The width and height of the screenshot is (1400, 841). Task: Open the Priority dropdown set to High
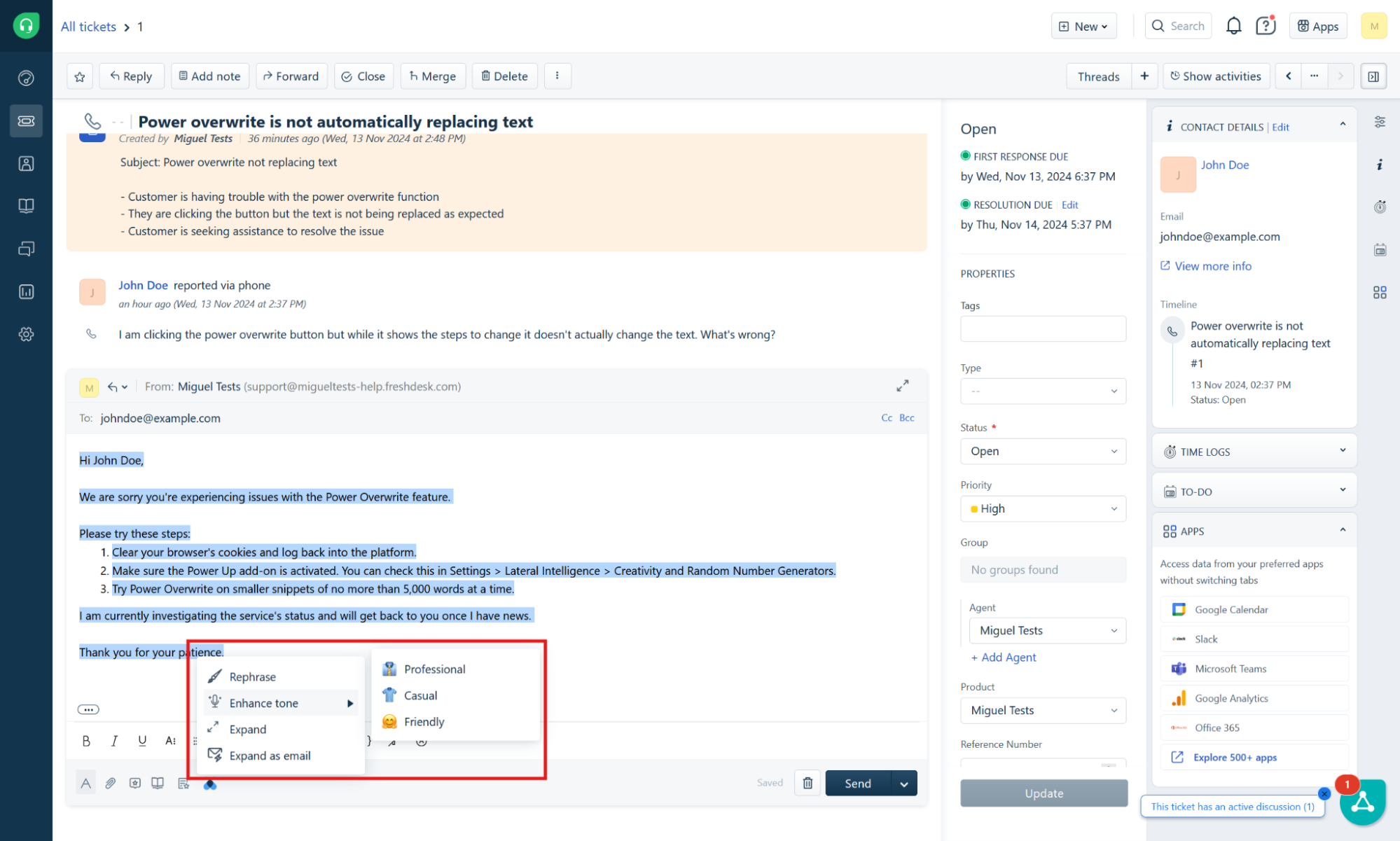coord(1043,508)
